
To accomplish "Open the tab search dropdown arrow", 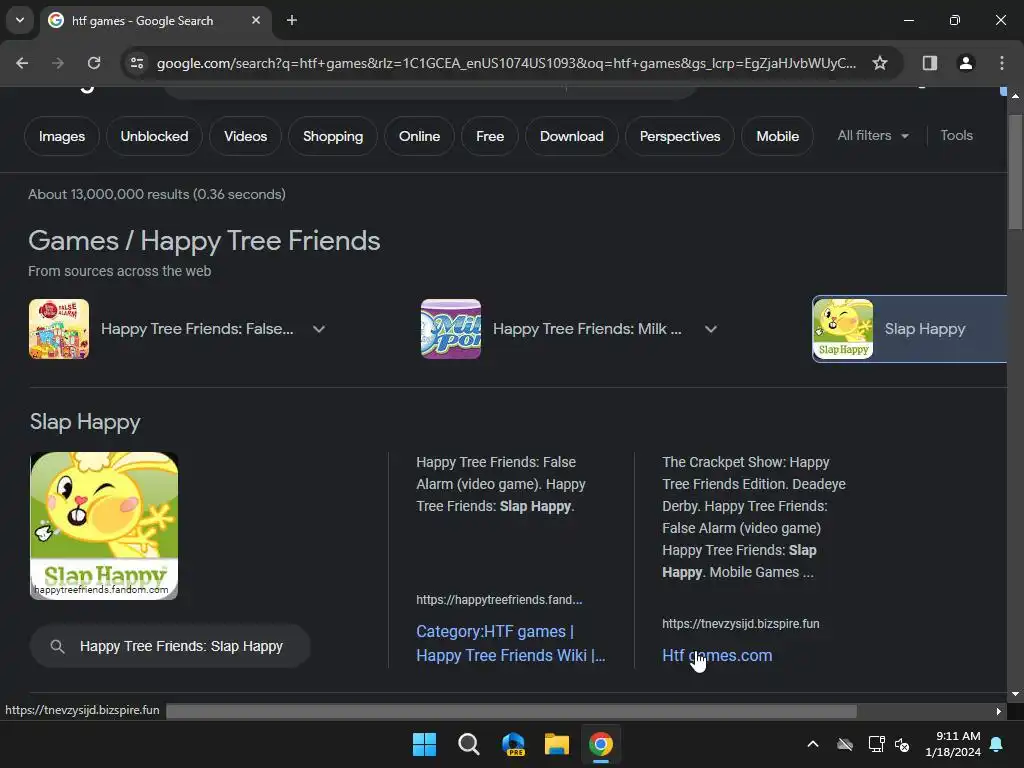I will pyautogui.click(x=20, y=20).
